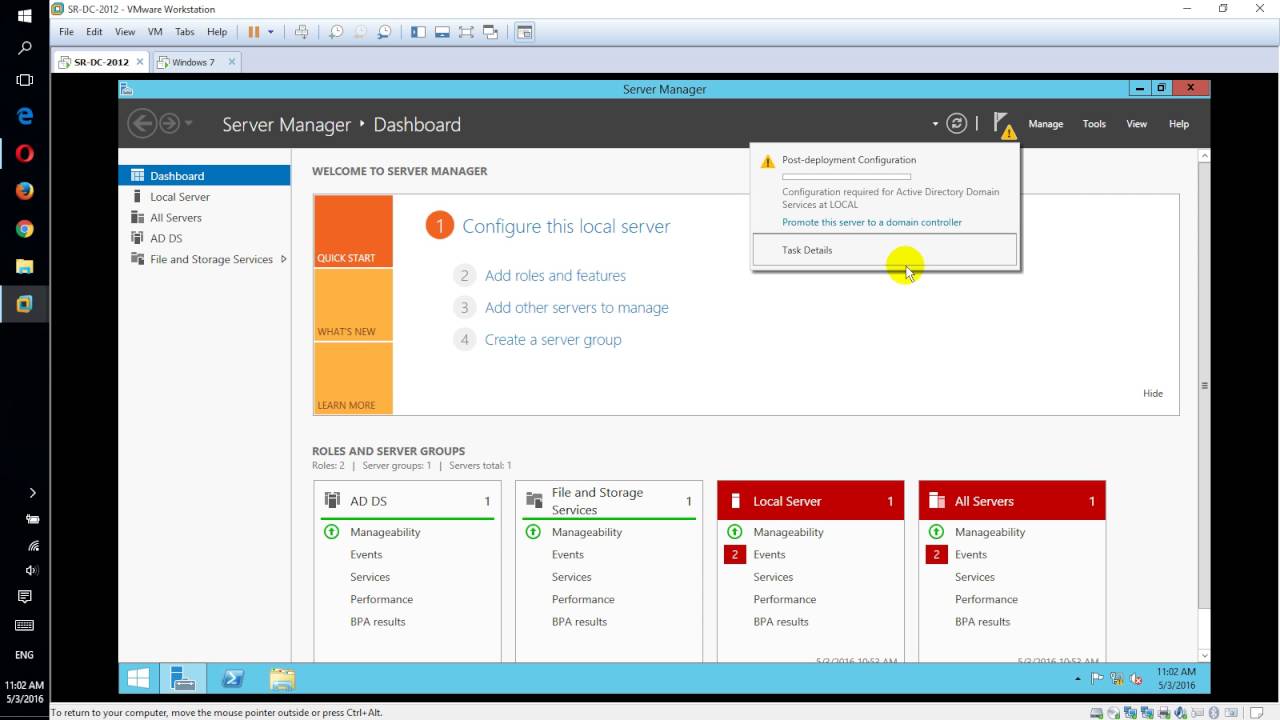Open Task Details in notification popup
1280x720 pixels.
885,250
